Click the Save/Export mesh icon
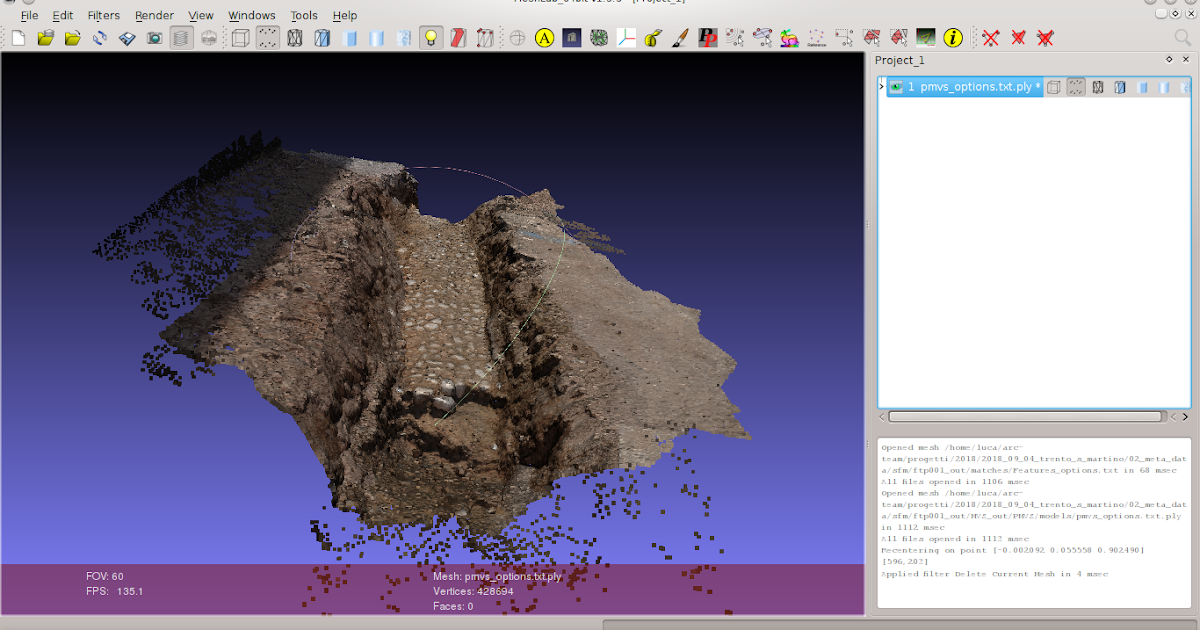This screenshot has width=1200, height=630. point(127,38)
